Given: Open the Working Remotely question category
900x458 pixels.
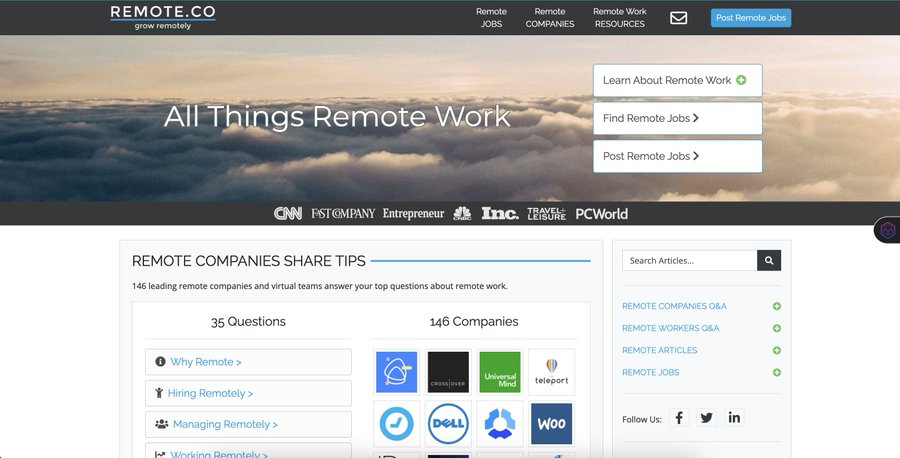Looking at the screenshot, I should tap(248, 451).
